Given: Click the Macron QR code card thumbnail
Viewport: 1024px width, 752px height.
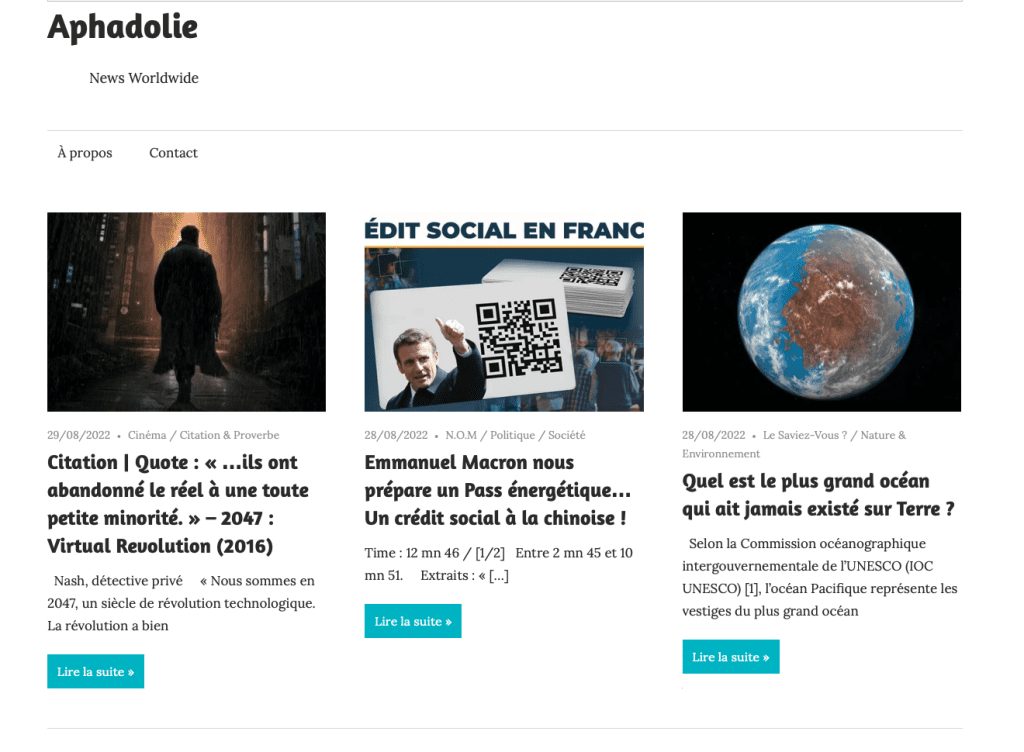Looking at the screenshot, I should [504, 311].
